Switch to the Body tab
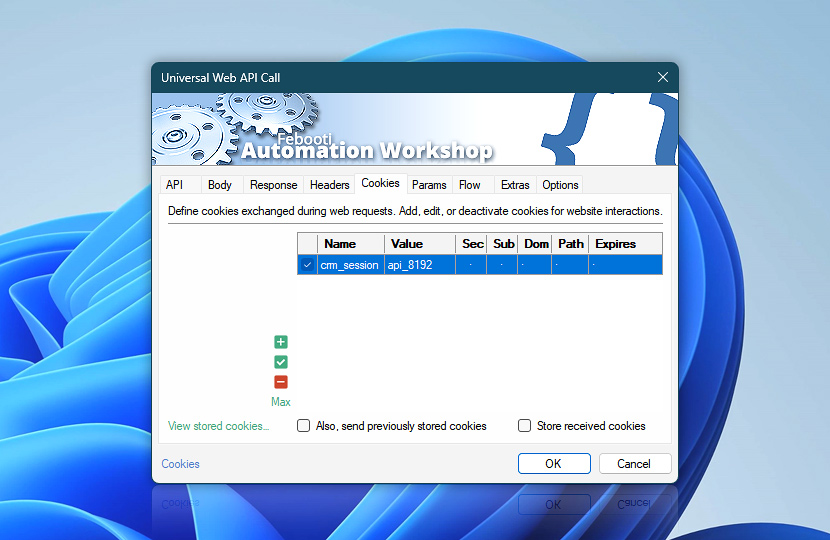 (x=220, y=185)
